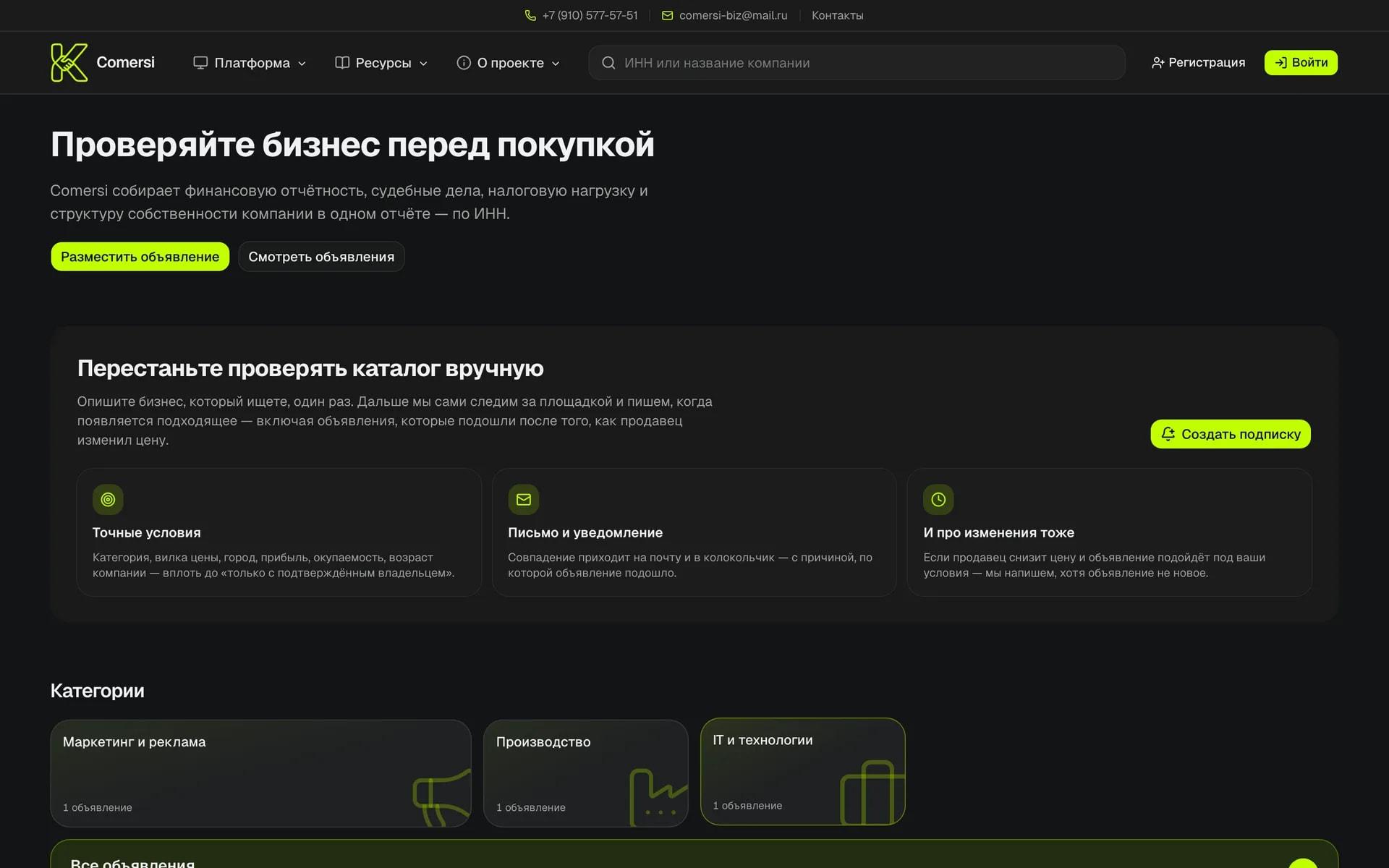Click the comersi-biz@mail.ru email link

724,15
